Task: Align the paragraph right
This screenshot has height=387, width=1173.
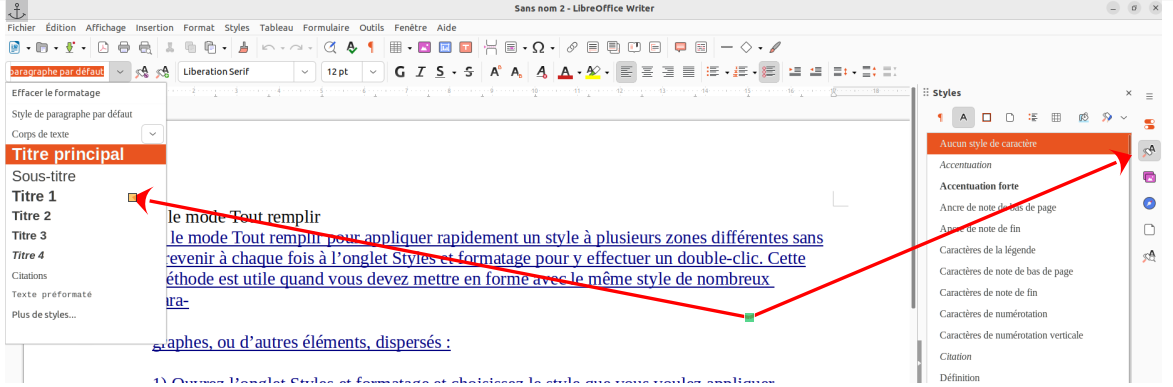Action: (x=668, y=72)
